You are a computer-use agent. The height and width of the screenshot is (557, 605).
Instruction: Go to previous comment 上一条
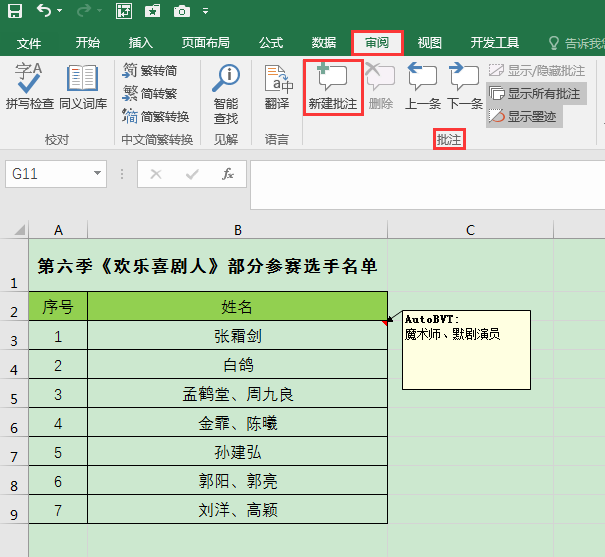coord(423,87)
